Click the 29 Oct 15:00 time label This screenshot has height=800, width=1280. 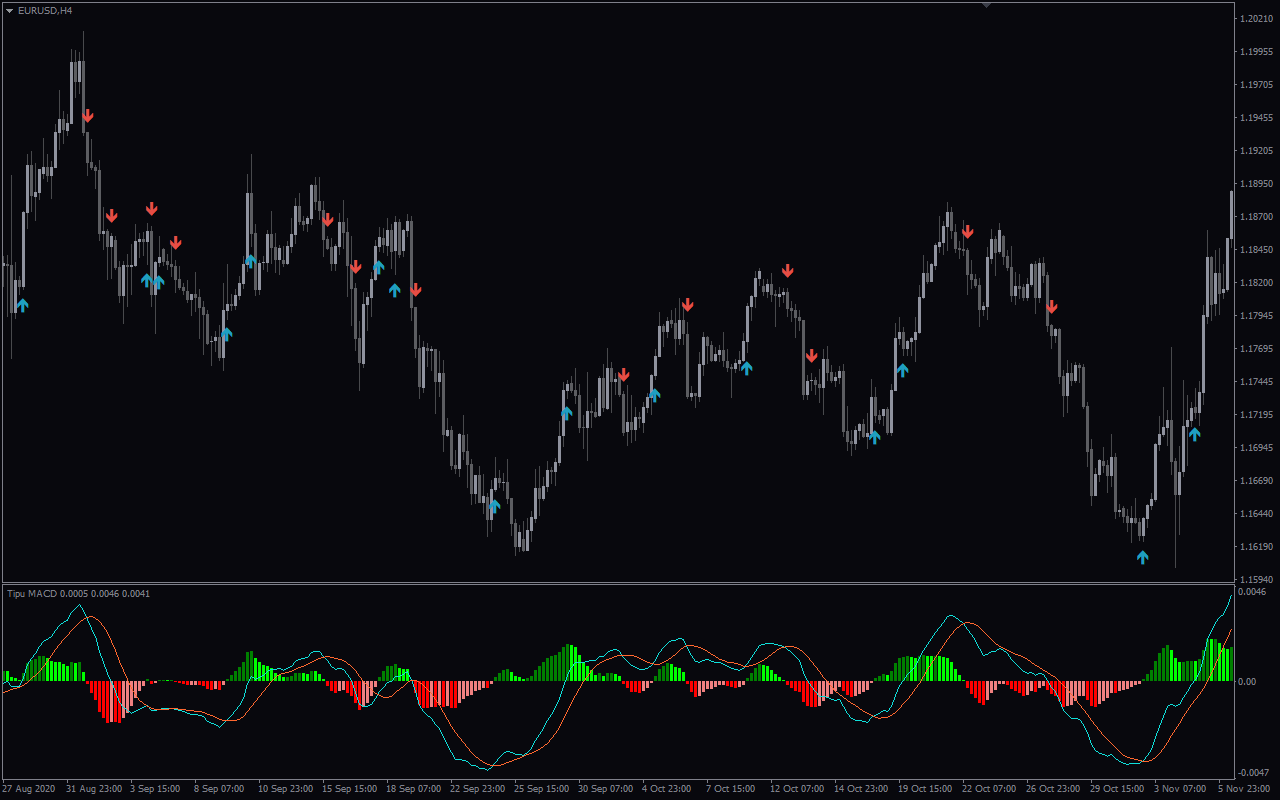coord(1118,789)
